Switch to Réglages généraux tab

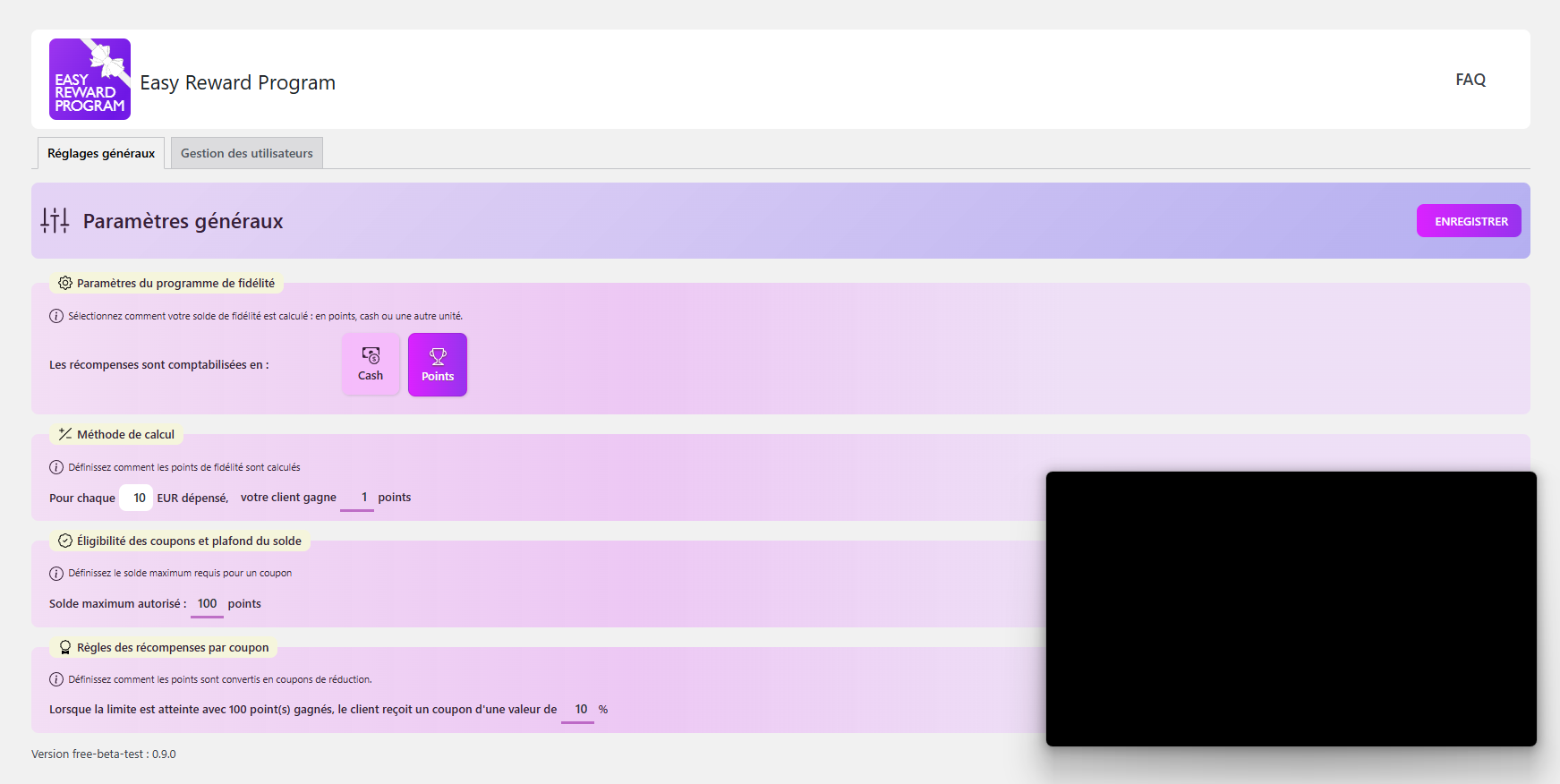coord(101,153)
